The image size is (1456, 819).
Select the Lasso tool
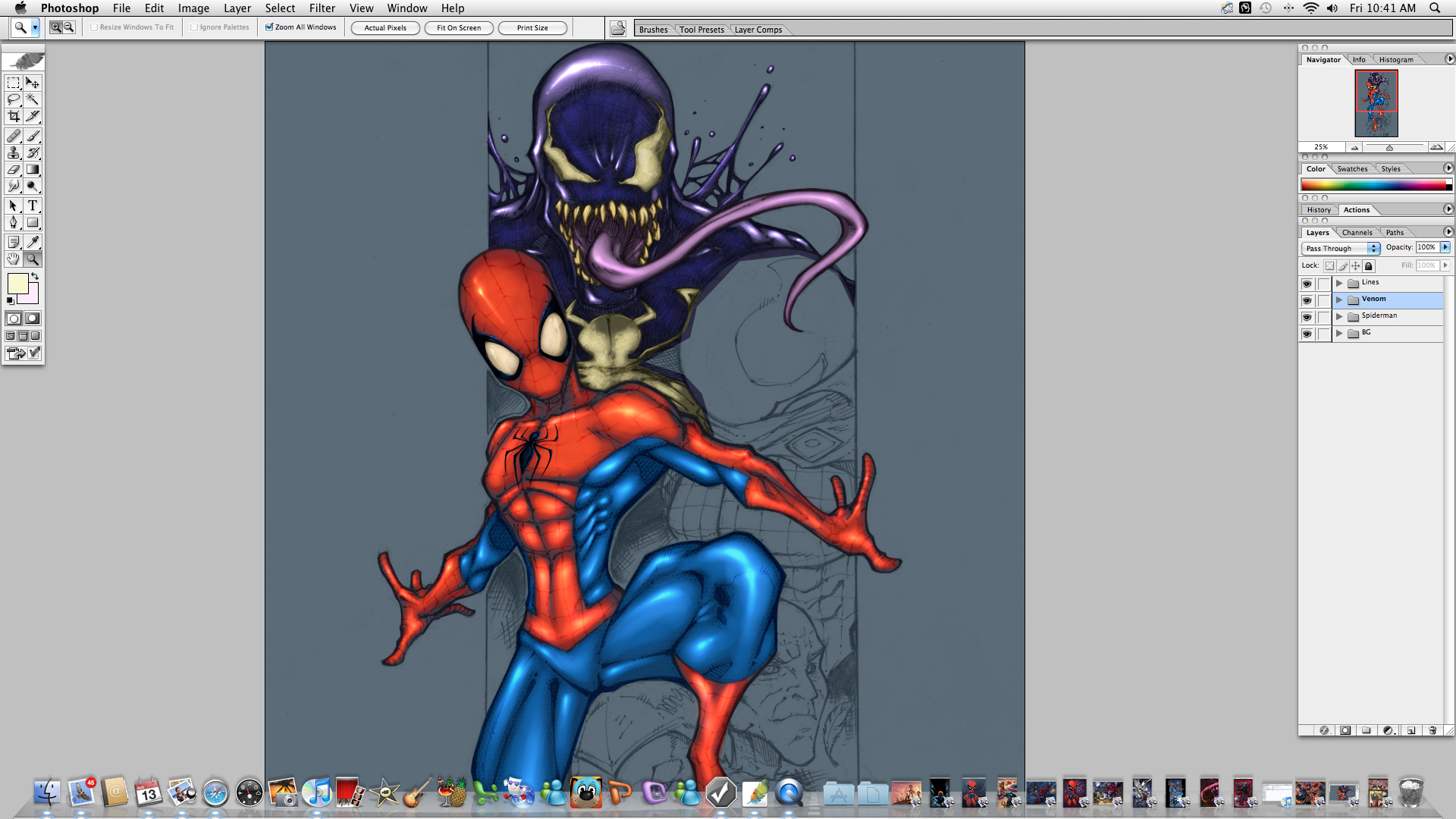(14, 99)
